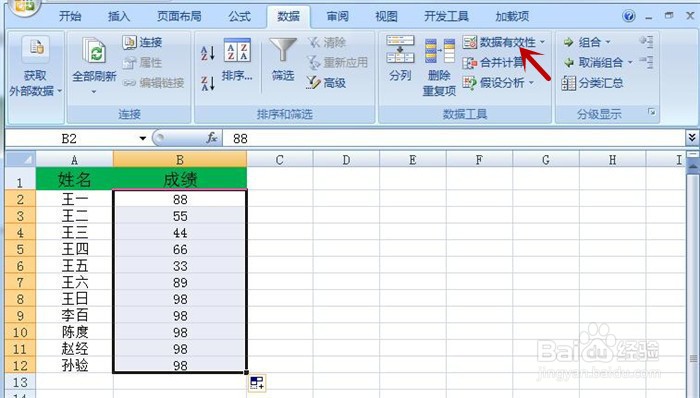Switch to the 审阅 tab
The image size is (700, 398).
coord(338,17)
